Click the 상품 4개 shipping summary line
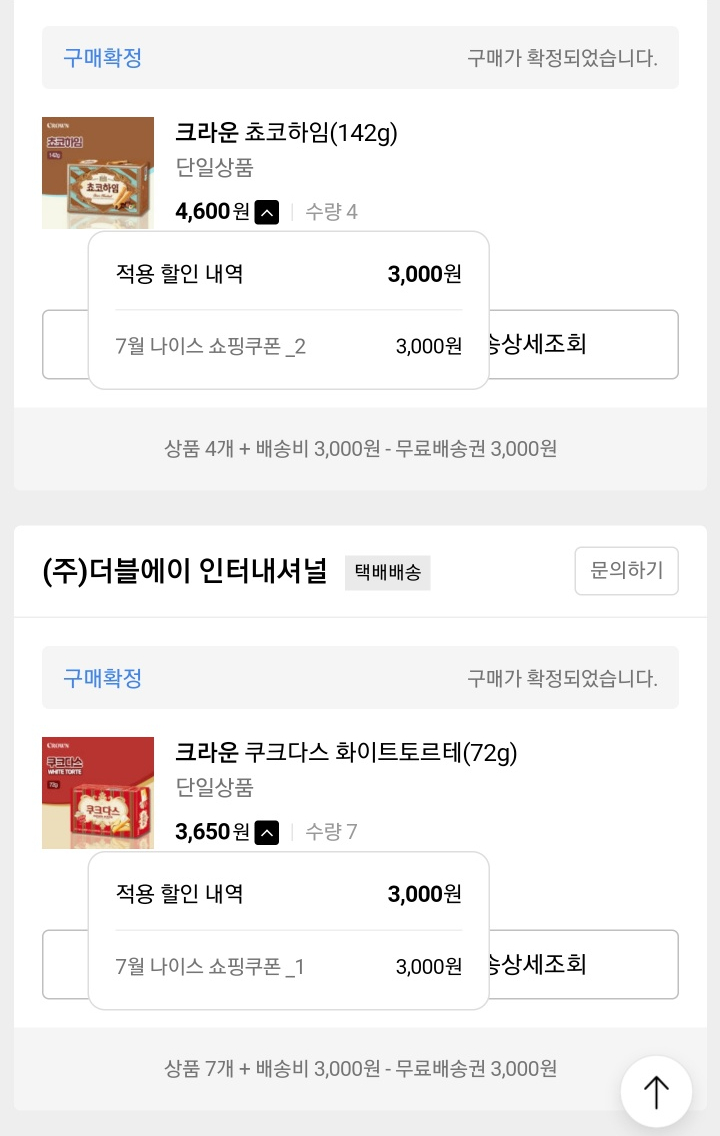 pos(360,448)
